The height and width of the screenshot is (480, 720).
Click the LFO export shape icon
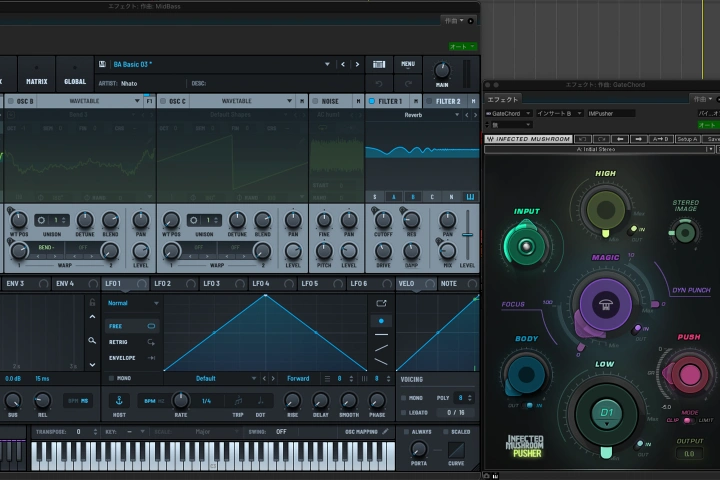[381, 303]
